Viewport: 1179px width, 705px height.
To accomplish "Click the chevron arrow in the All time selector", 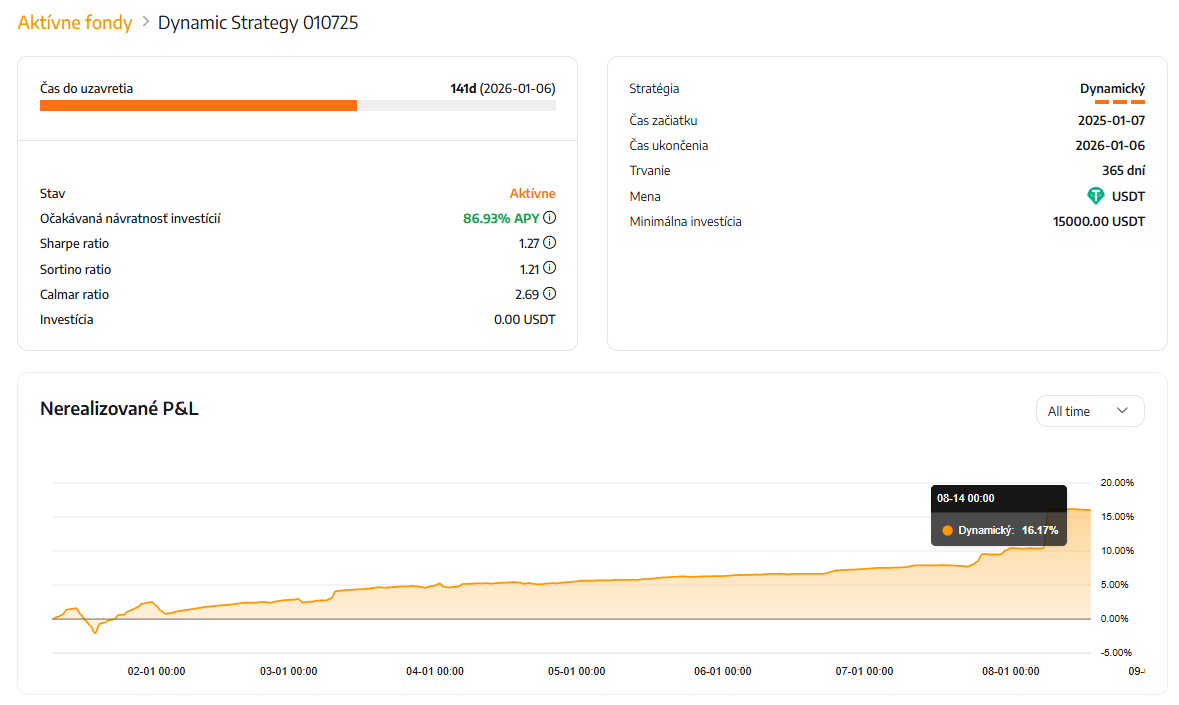I will 1122,411.
